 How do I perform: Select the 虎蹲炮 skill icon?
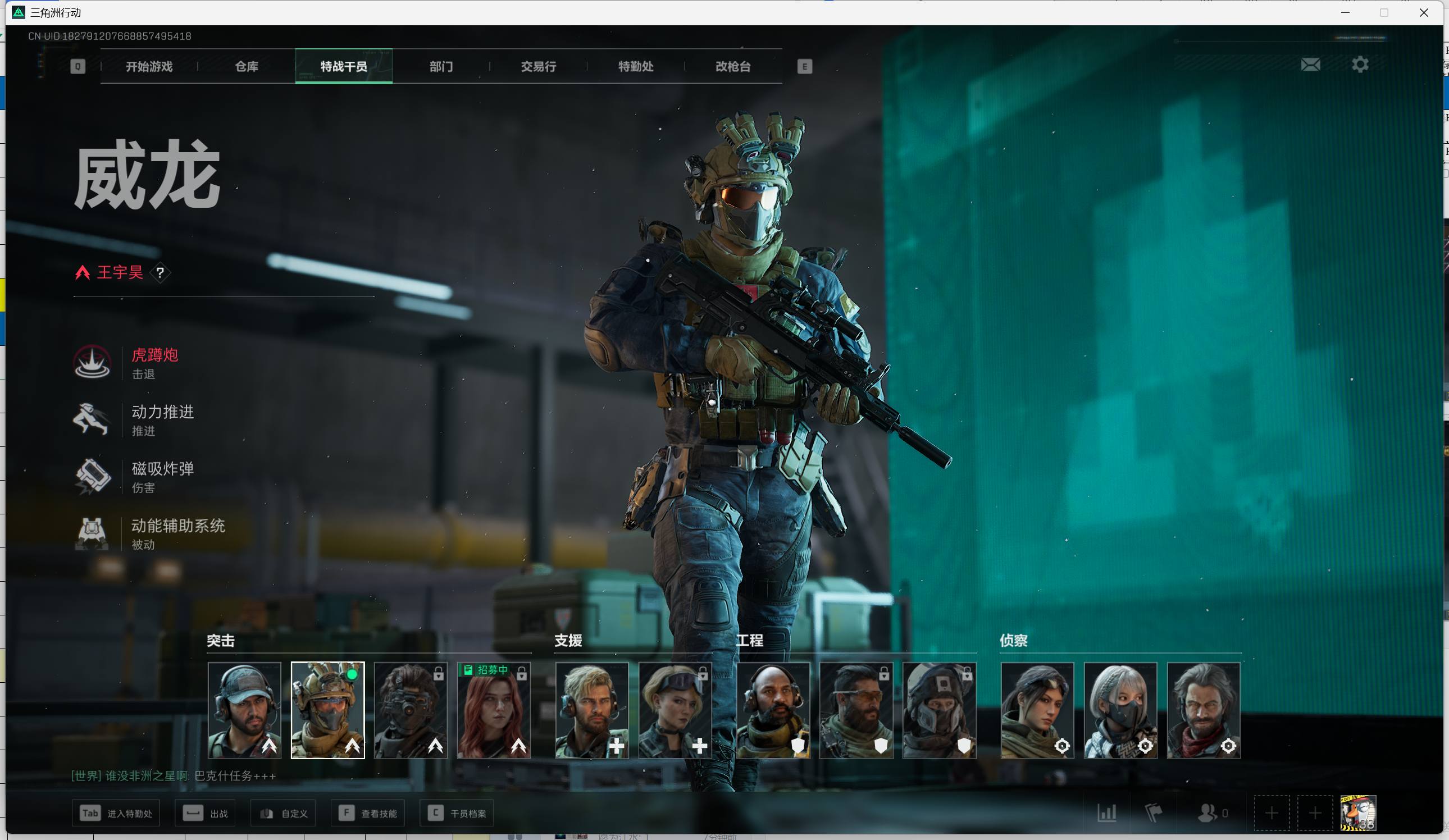tap(92, 363)
